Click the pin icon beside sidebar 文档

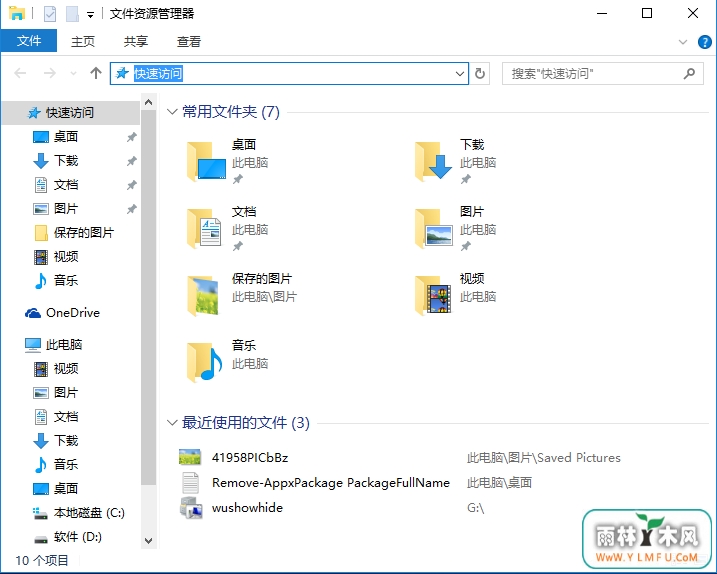coord(132,185)
